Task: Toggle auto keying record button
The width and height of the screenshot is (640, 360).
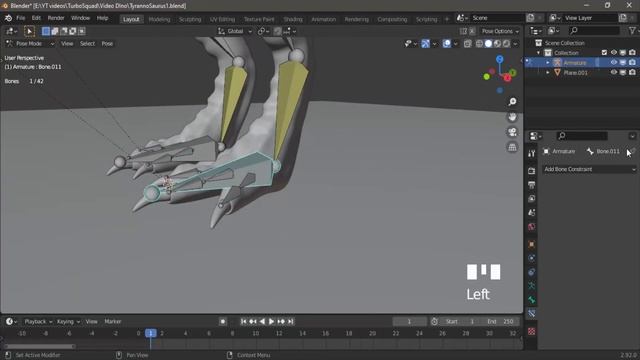Action: [222, 322]
